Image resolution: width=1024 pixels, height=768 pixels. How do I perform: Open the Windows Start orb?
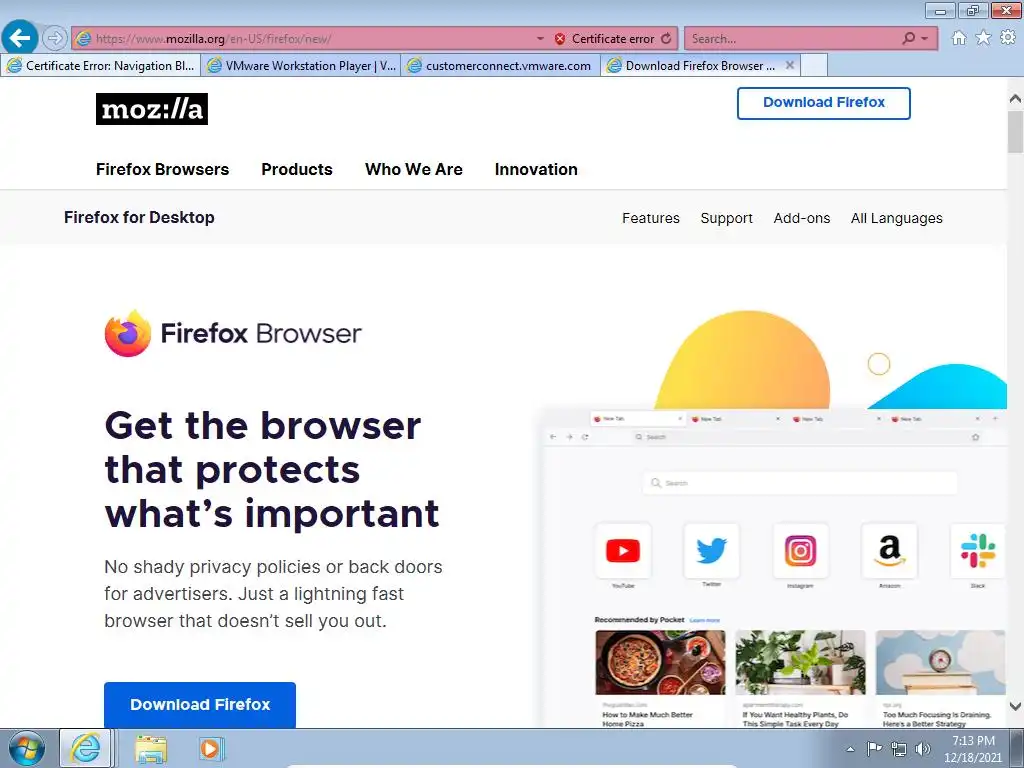[x=27, y=748]
